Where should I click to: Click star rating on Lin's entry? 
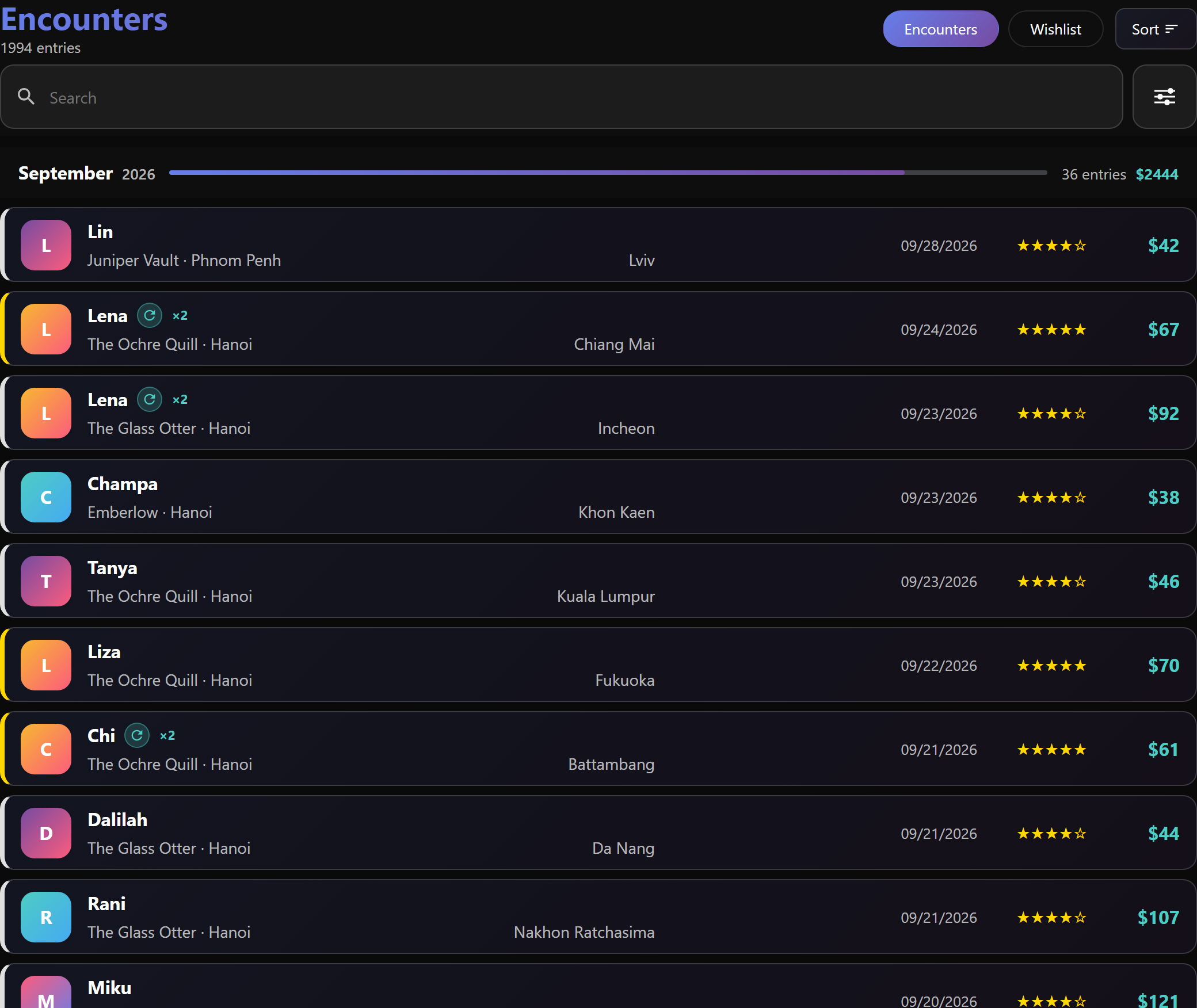1051,246
